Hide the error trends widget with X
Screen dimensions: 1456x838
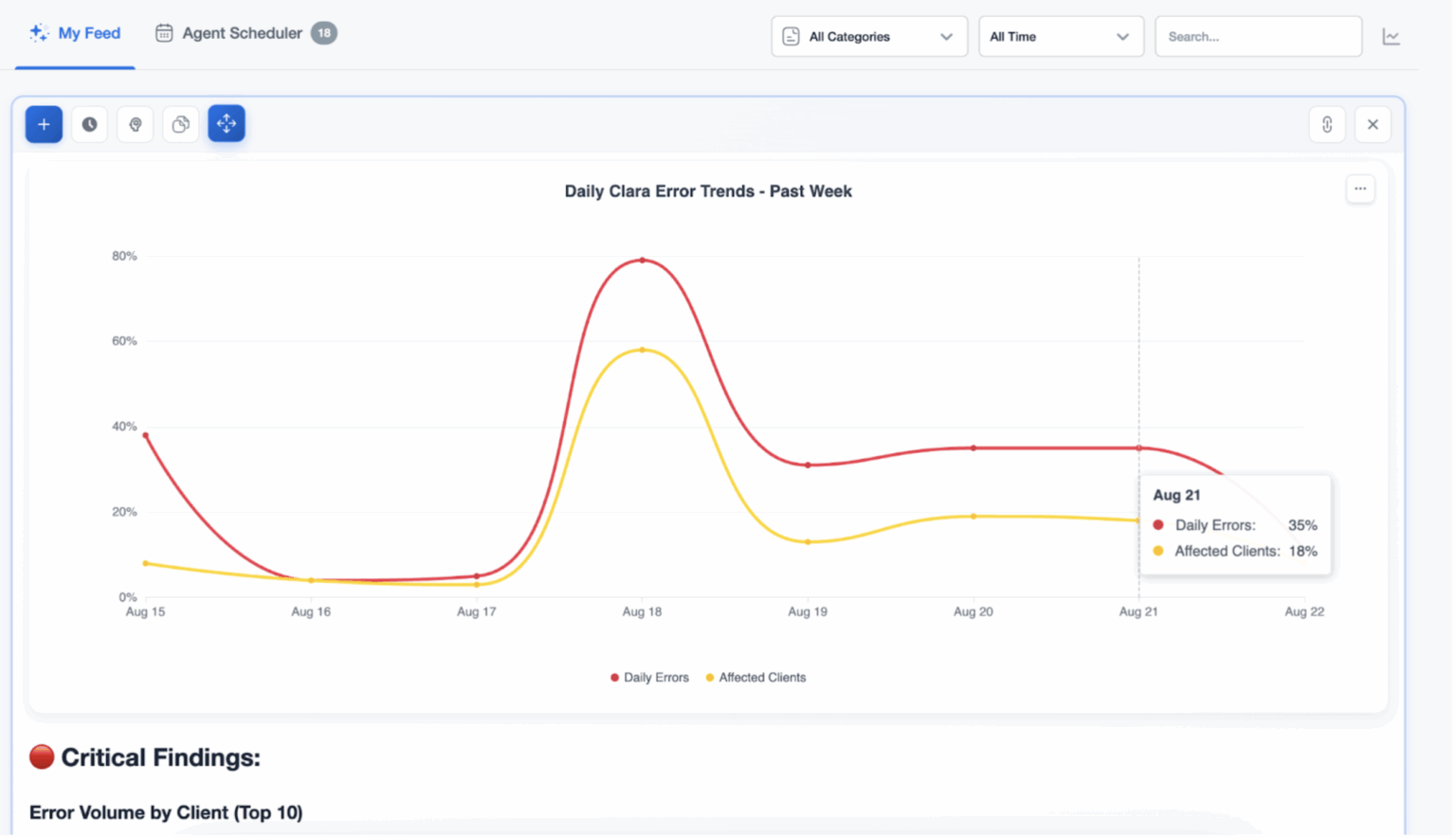(1373, 123)
